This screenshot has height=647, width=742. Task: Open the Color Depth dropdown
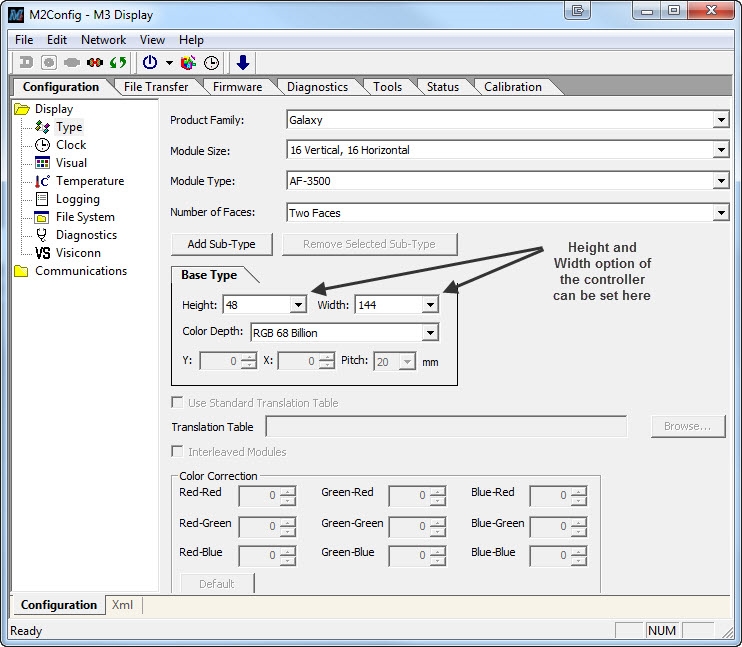pyautogui.click(x=430, y=333)
